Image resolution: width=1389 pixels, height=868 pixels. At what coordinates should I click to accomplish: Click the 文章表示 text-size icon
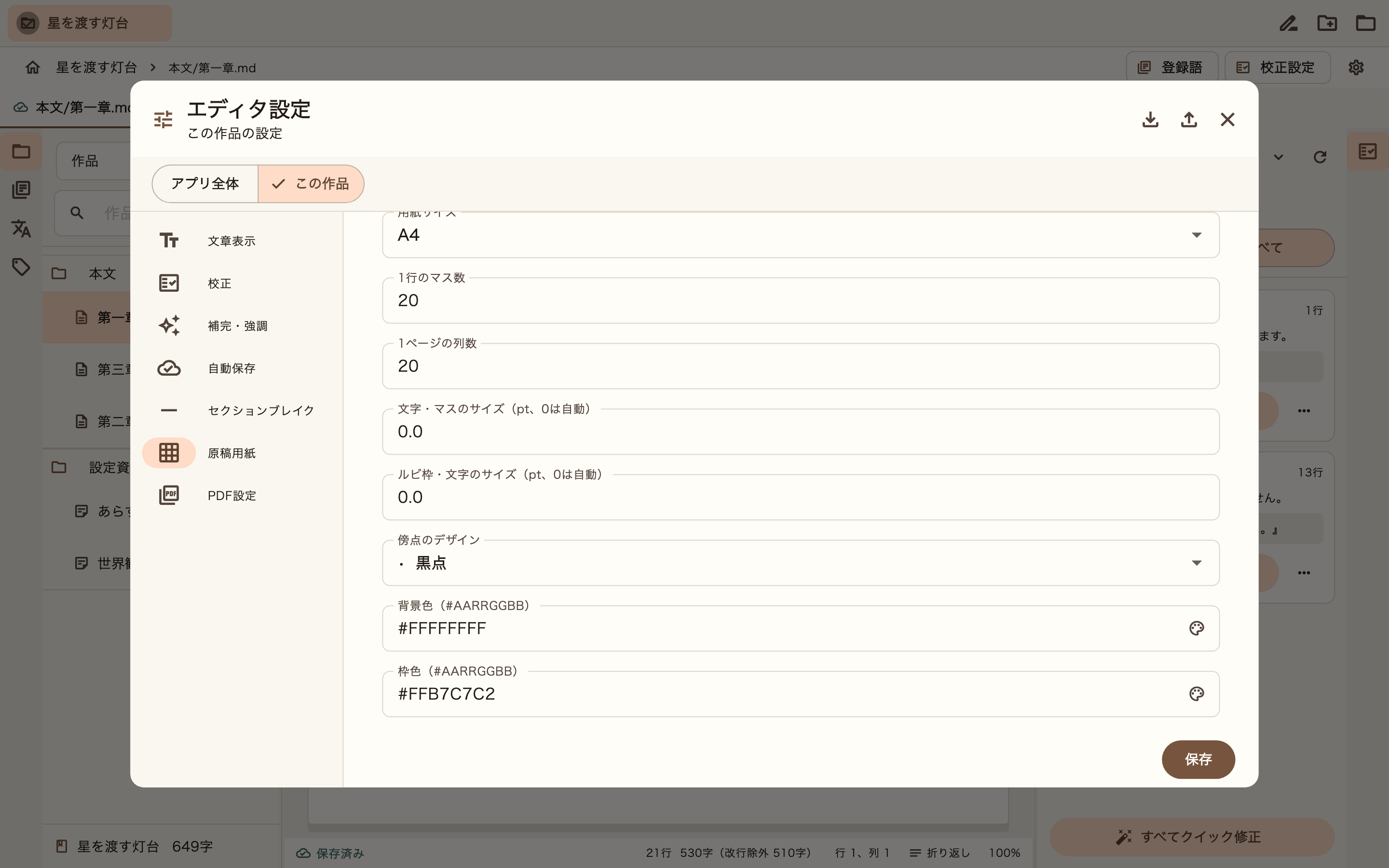click(x=169, y=241)
